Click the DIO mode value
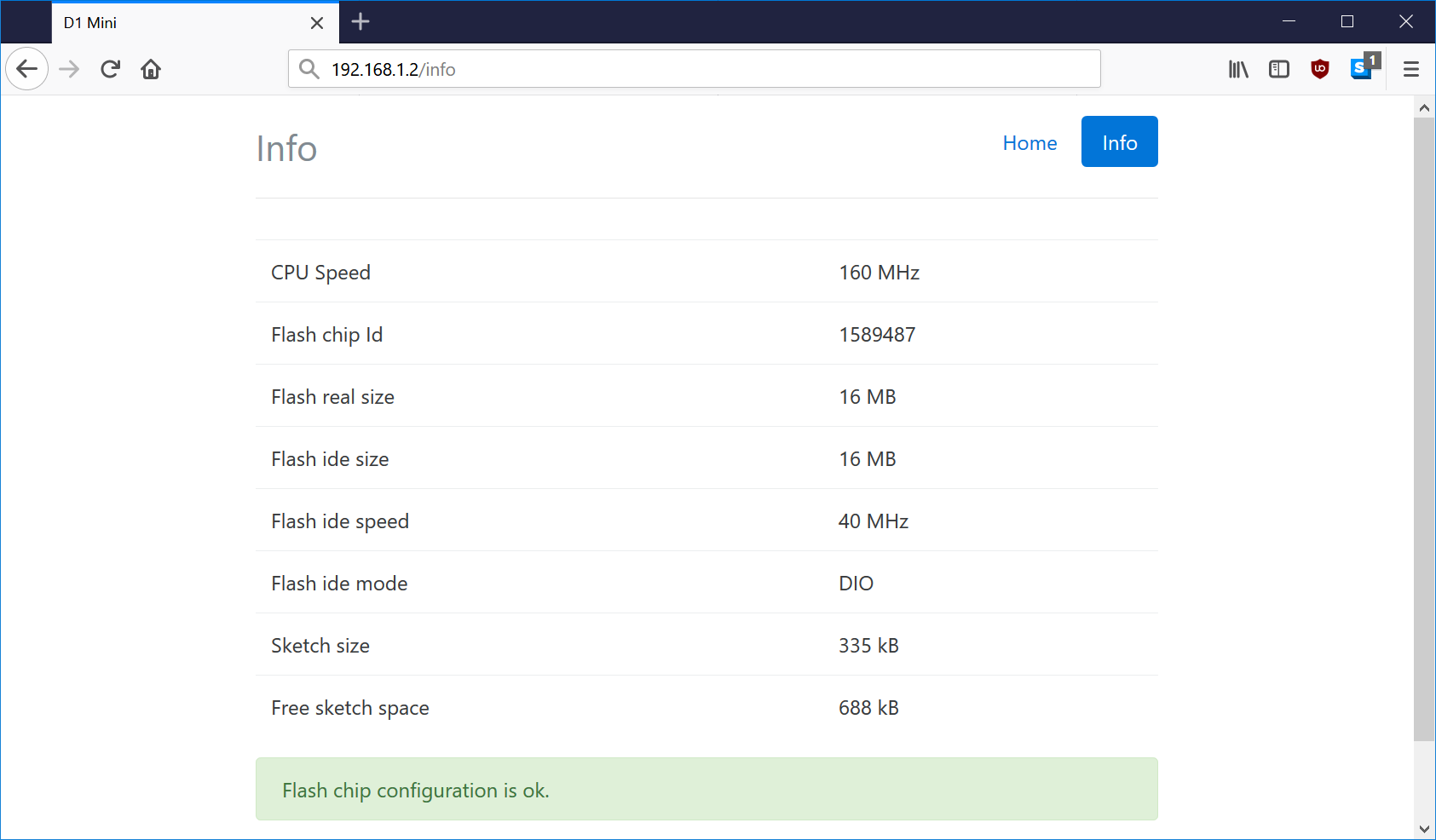 [856, 584]
